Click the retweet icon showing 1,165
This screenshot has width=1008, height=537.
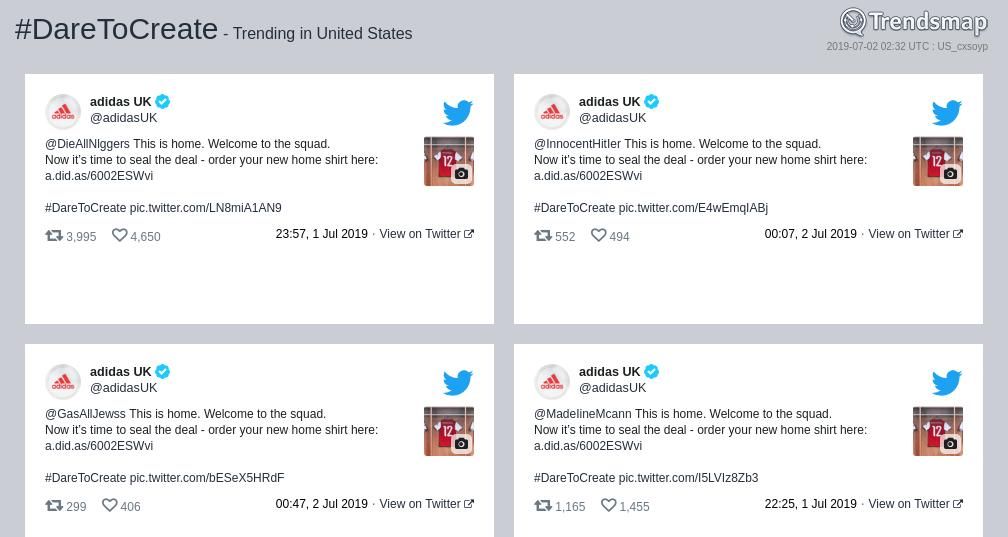[543, 505]
